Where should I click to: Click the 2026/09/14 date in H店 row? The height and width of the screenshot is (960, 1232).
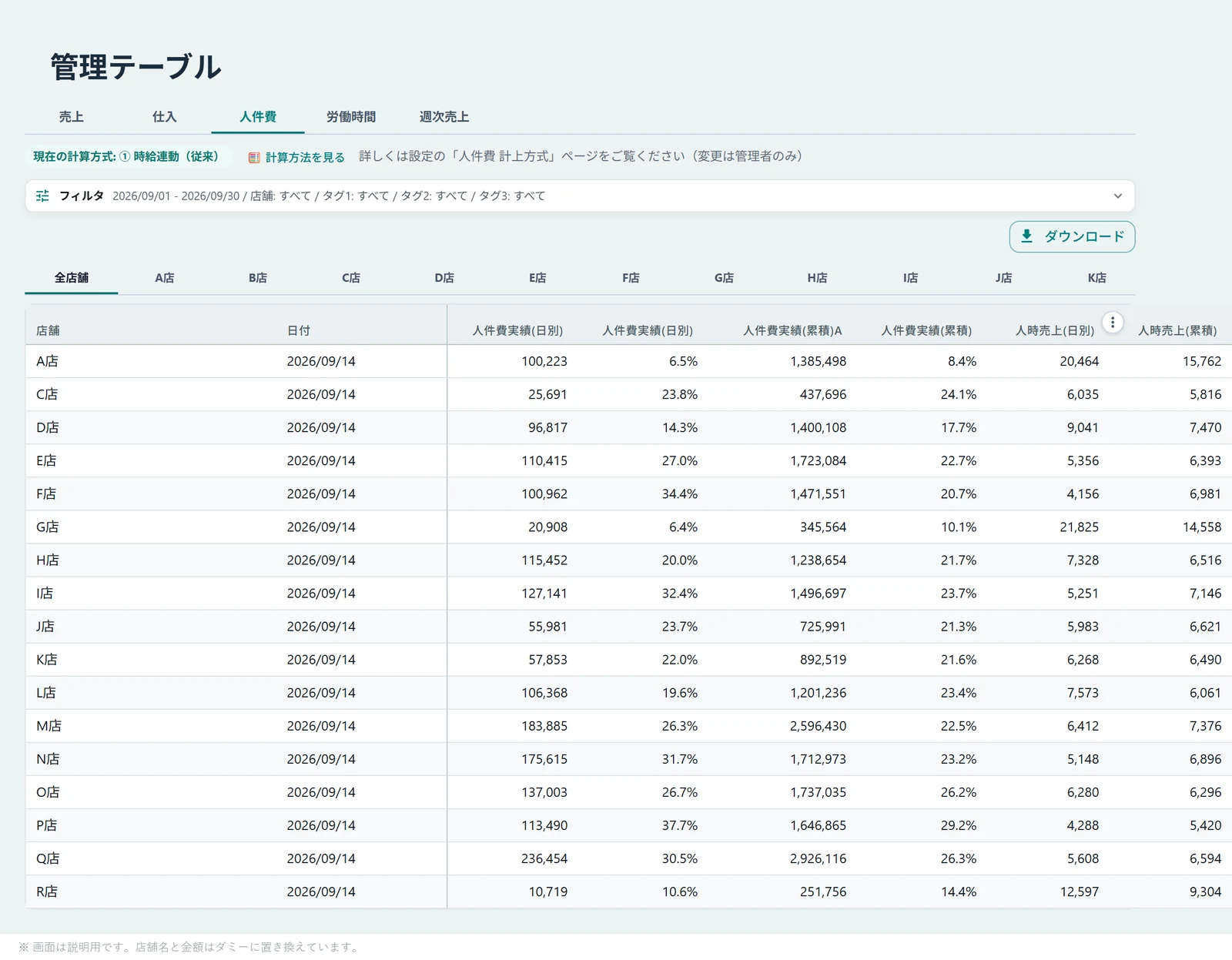[x=321, y=560]
